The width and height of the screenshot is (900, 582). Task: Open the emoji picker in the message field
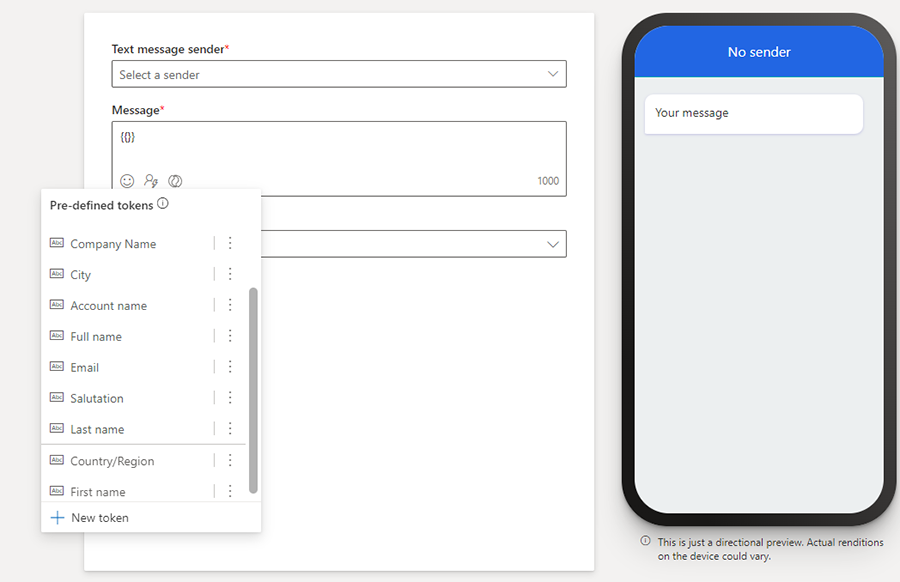(126, 181)
